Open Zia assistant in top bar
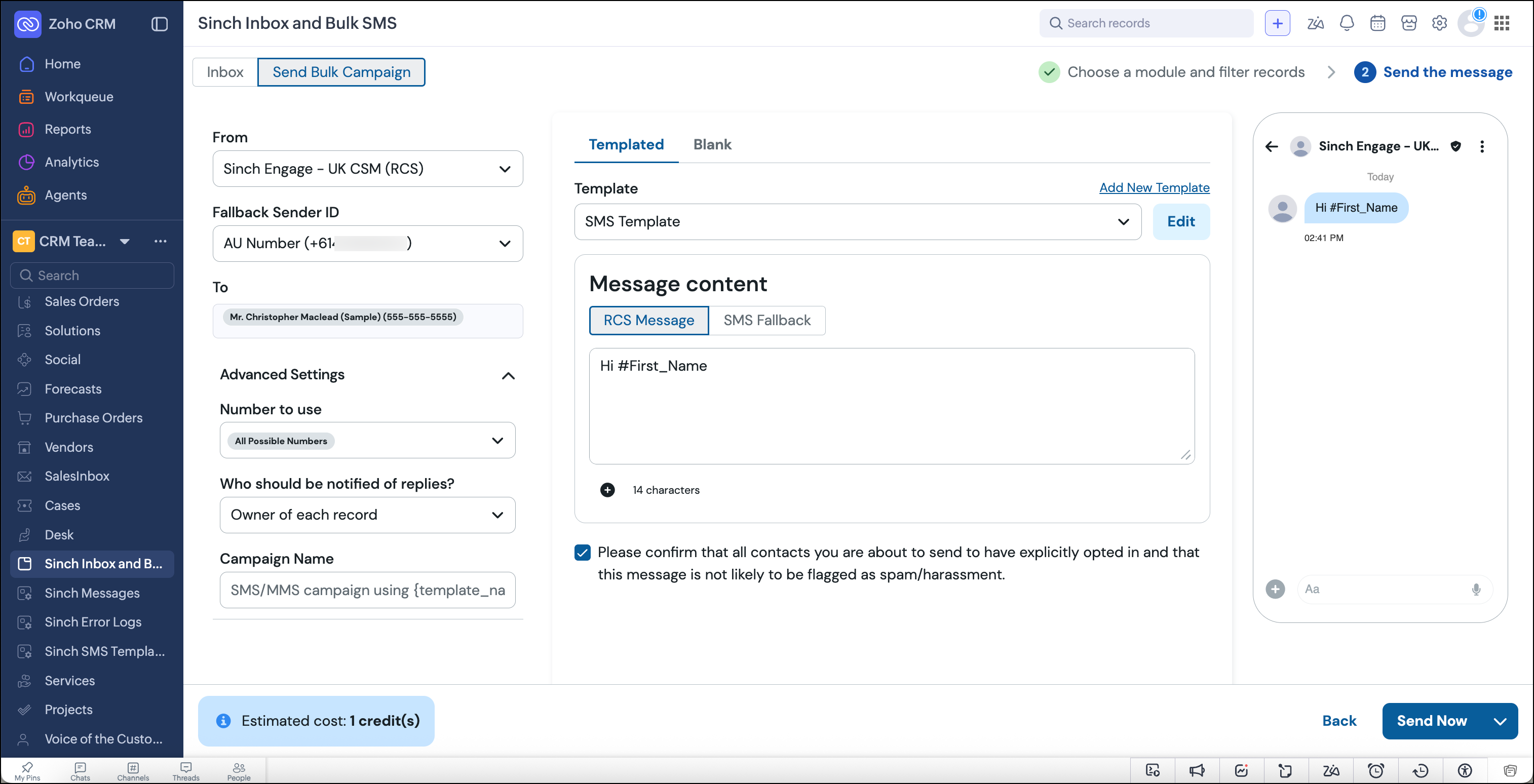Screen dimensions: 1534x784 coord(1315,23)
